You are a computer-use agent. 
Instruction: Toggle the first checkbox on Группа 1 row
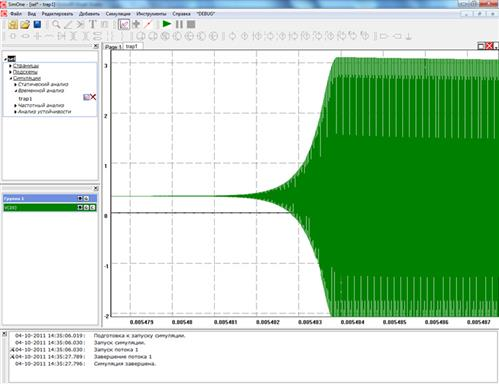[80, 198]
